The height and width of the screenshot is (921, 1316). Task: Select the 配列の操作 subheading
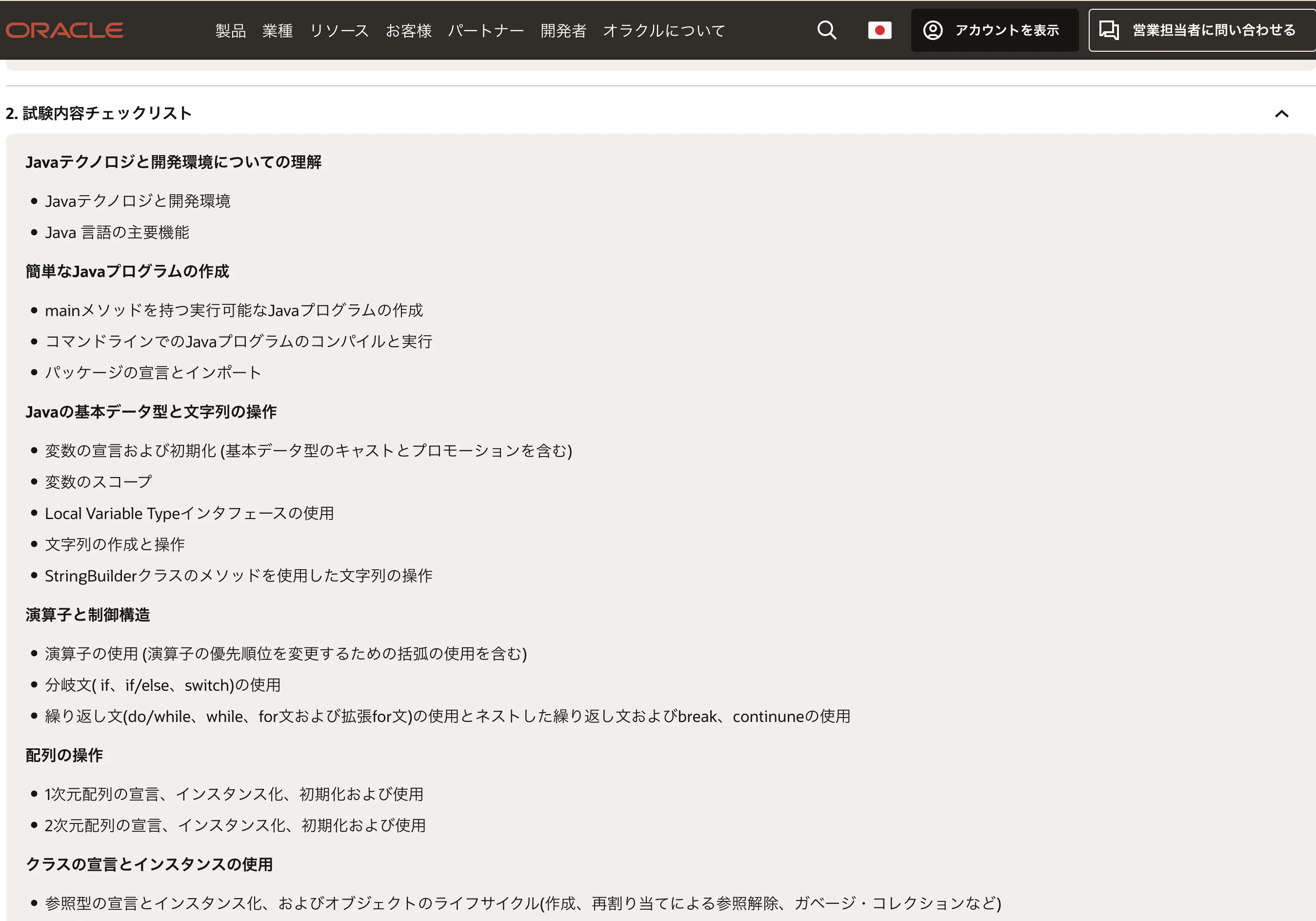pos(63,755)
